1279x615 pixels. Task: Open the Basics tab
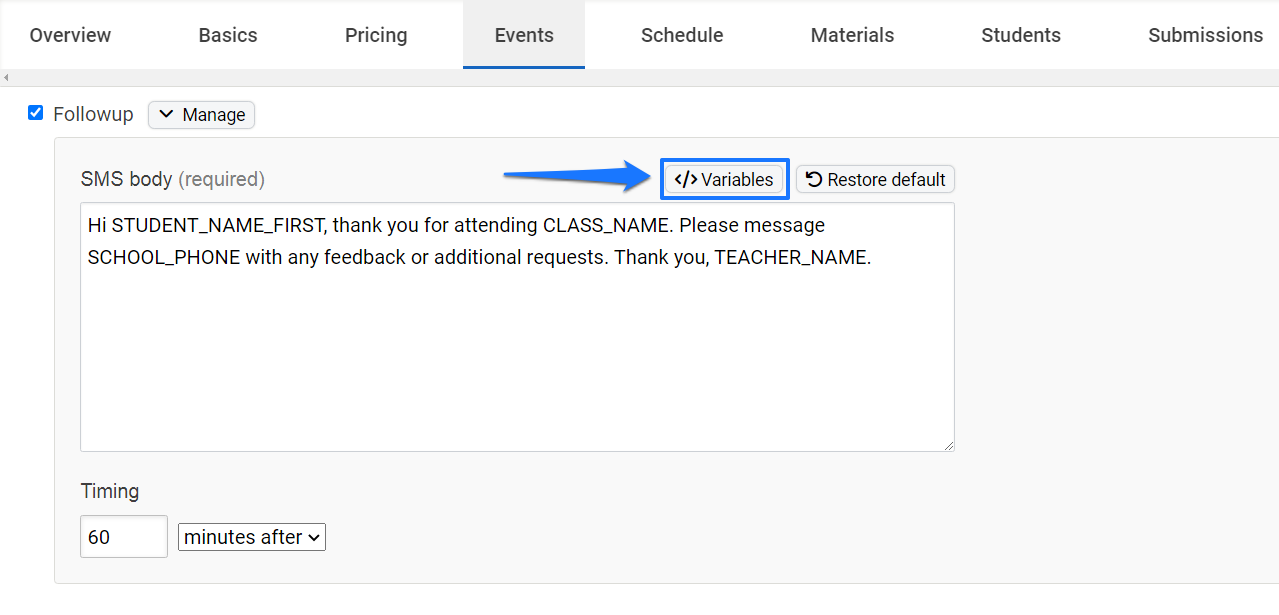[228, 35]
